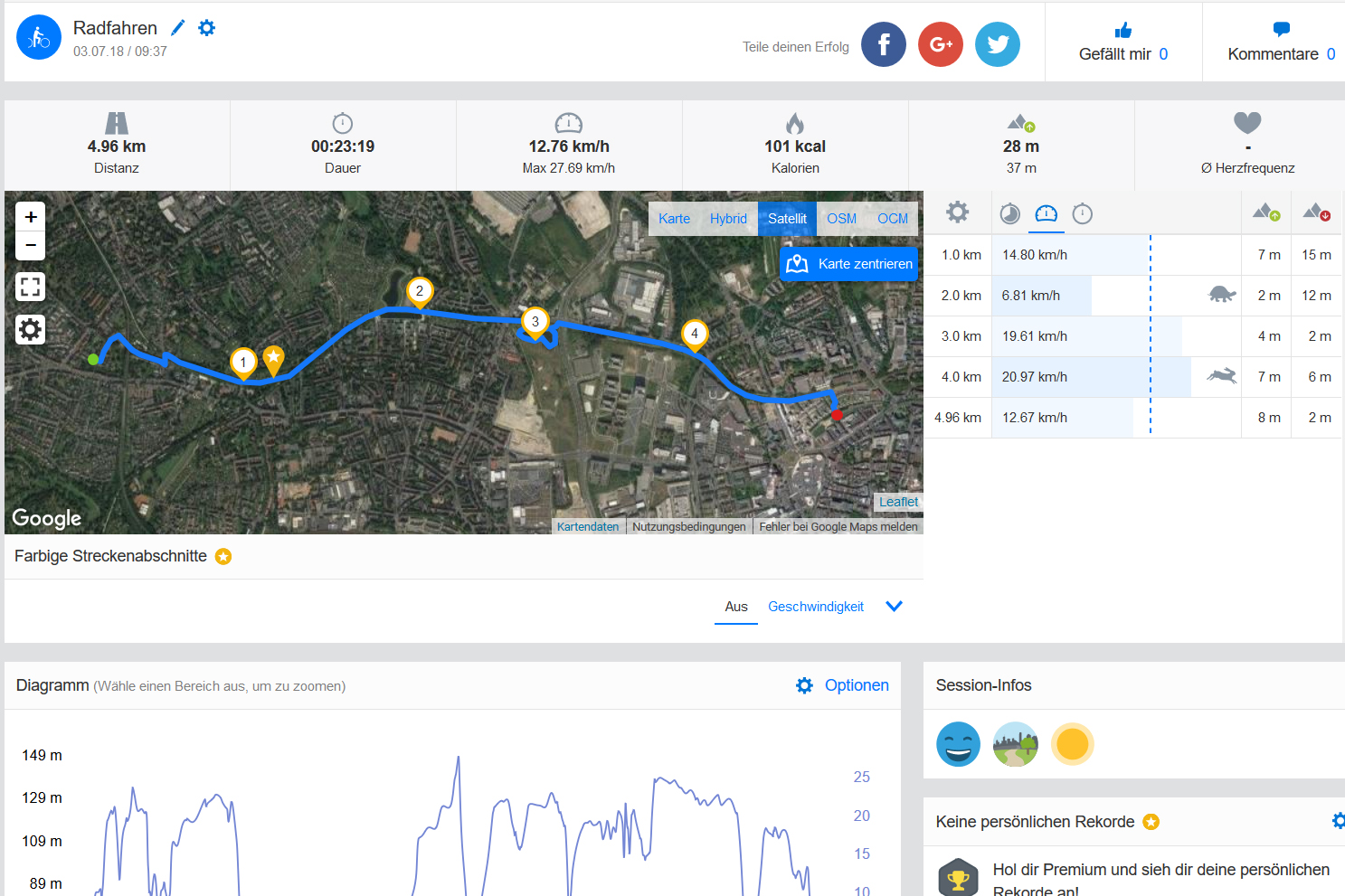Open Kartendaten link
This screenshot has width=1345, height=896.
pos(588,527)
